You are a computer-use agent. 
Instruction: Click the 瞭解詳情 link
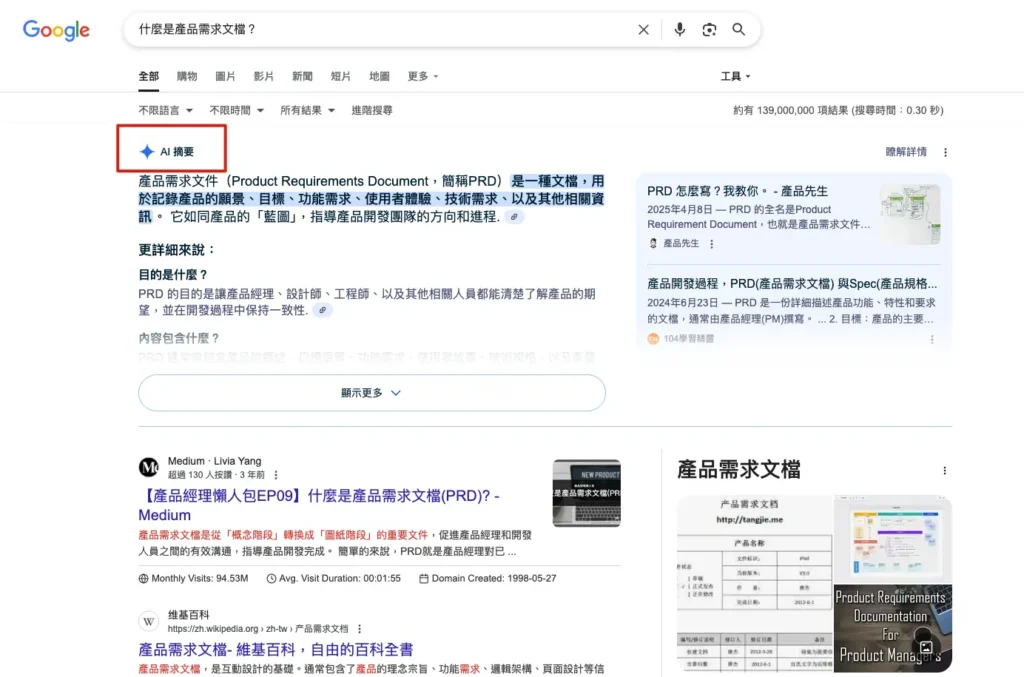(x=906, y=152)
